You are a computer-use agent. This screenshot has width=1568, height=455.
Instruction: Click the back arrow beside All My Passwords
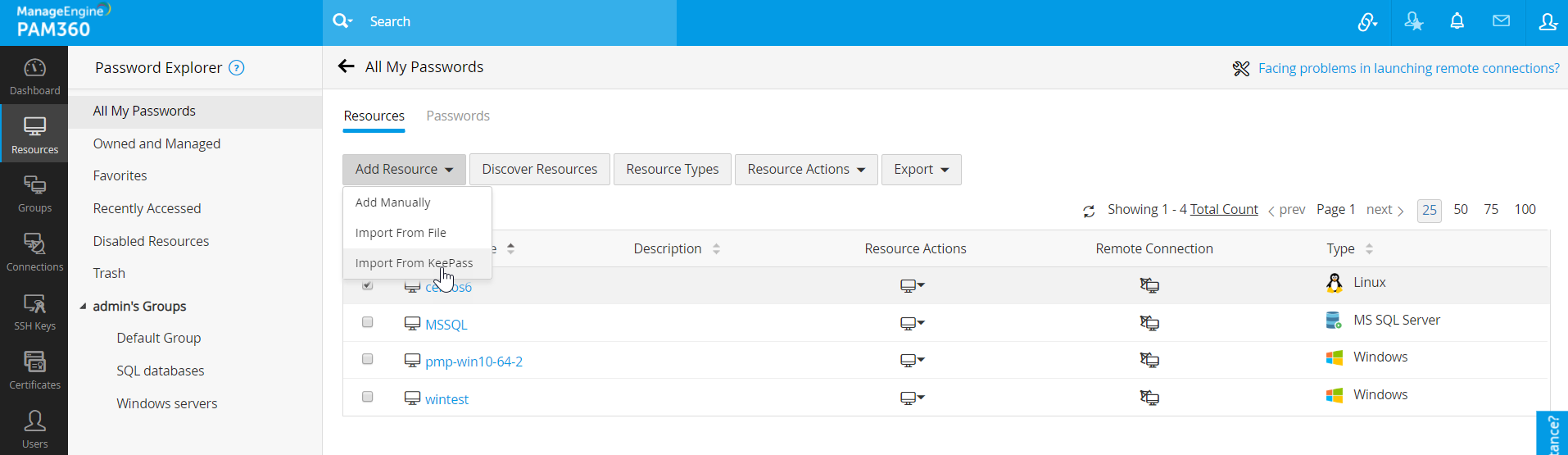click(347, 67)
